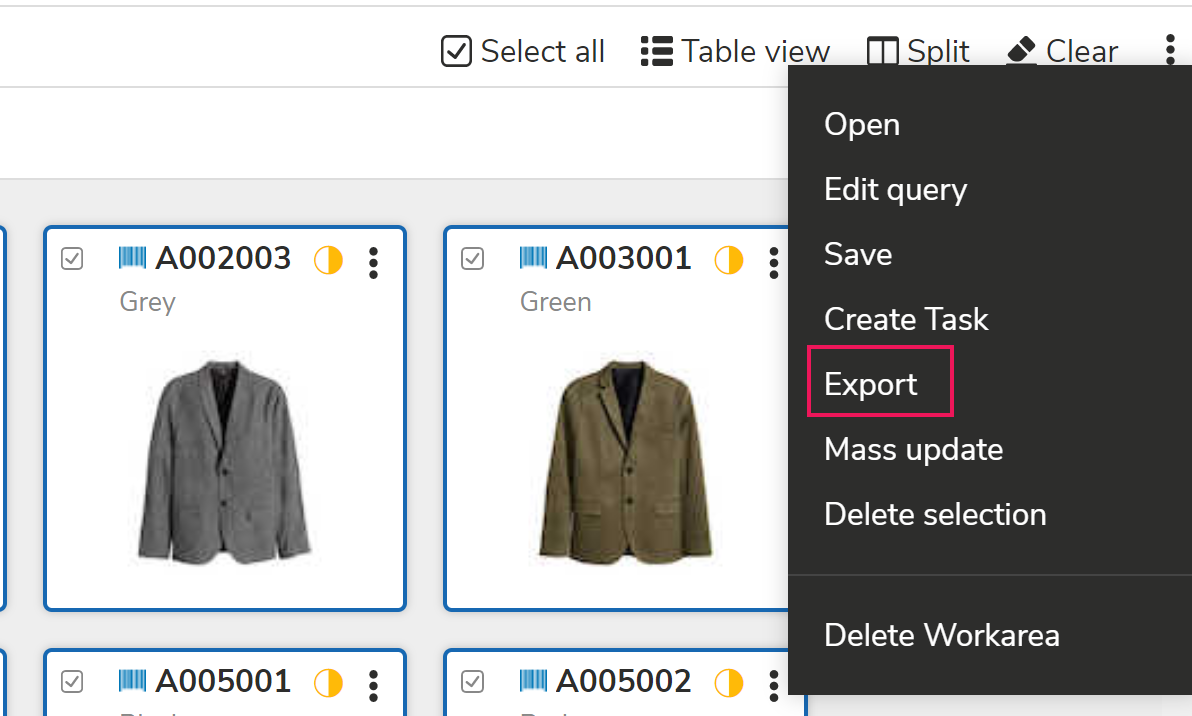This screenshot has height=716, width=1192.
Task: Open three-dot menu on A005002 card
Action: click(774, 686)
